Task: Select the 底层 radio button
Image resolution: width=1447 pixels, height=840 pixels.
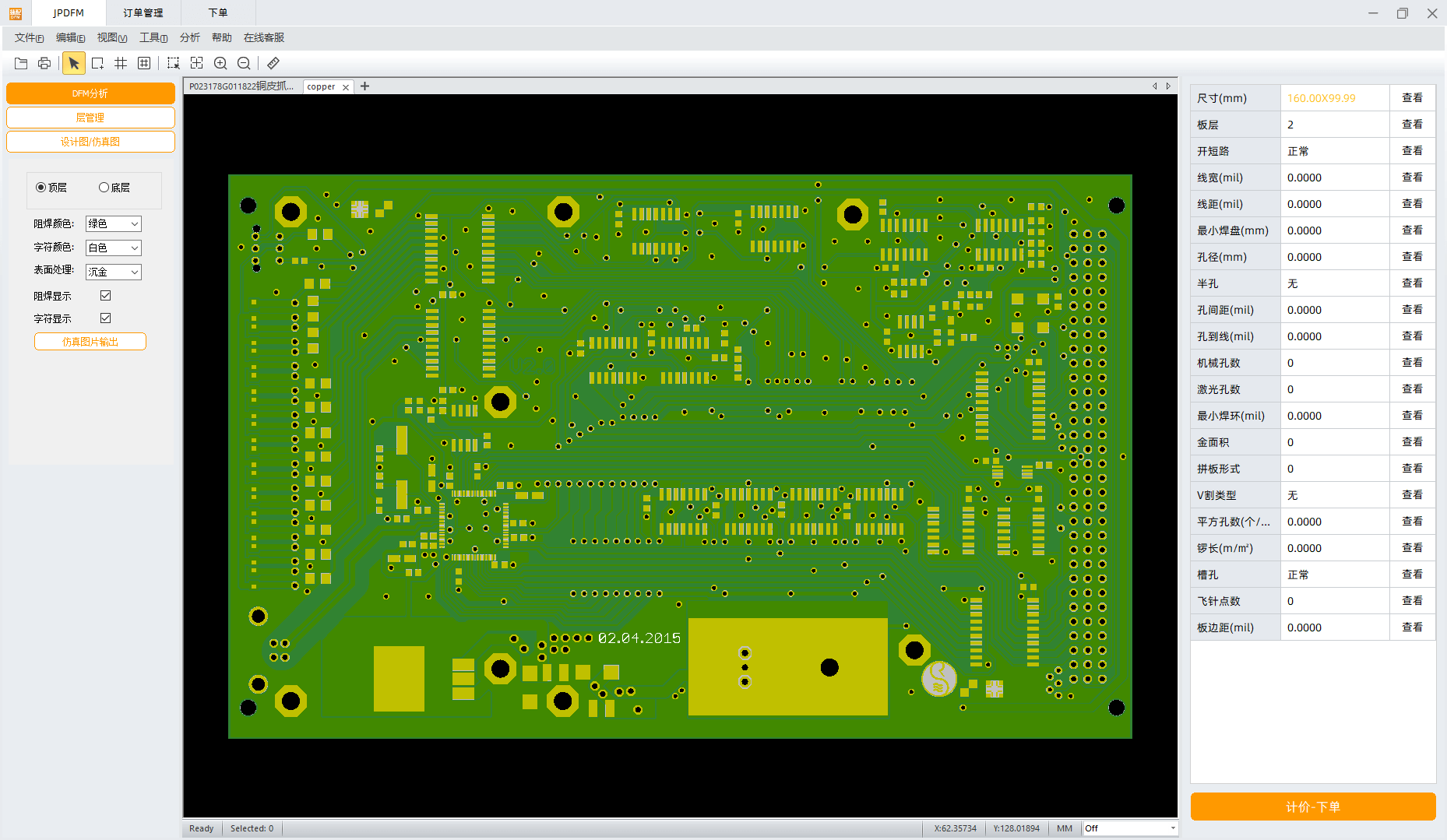Action: (x=104, y=188)
